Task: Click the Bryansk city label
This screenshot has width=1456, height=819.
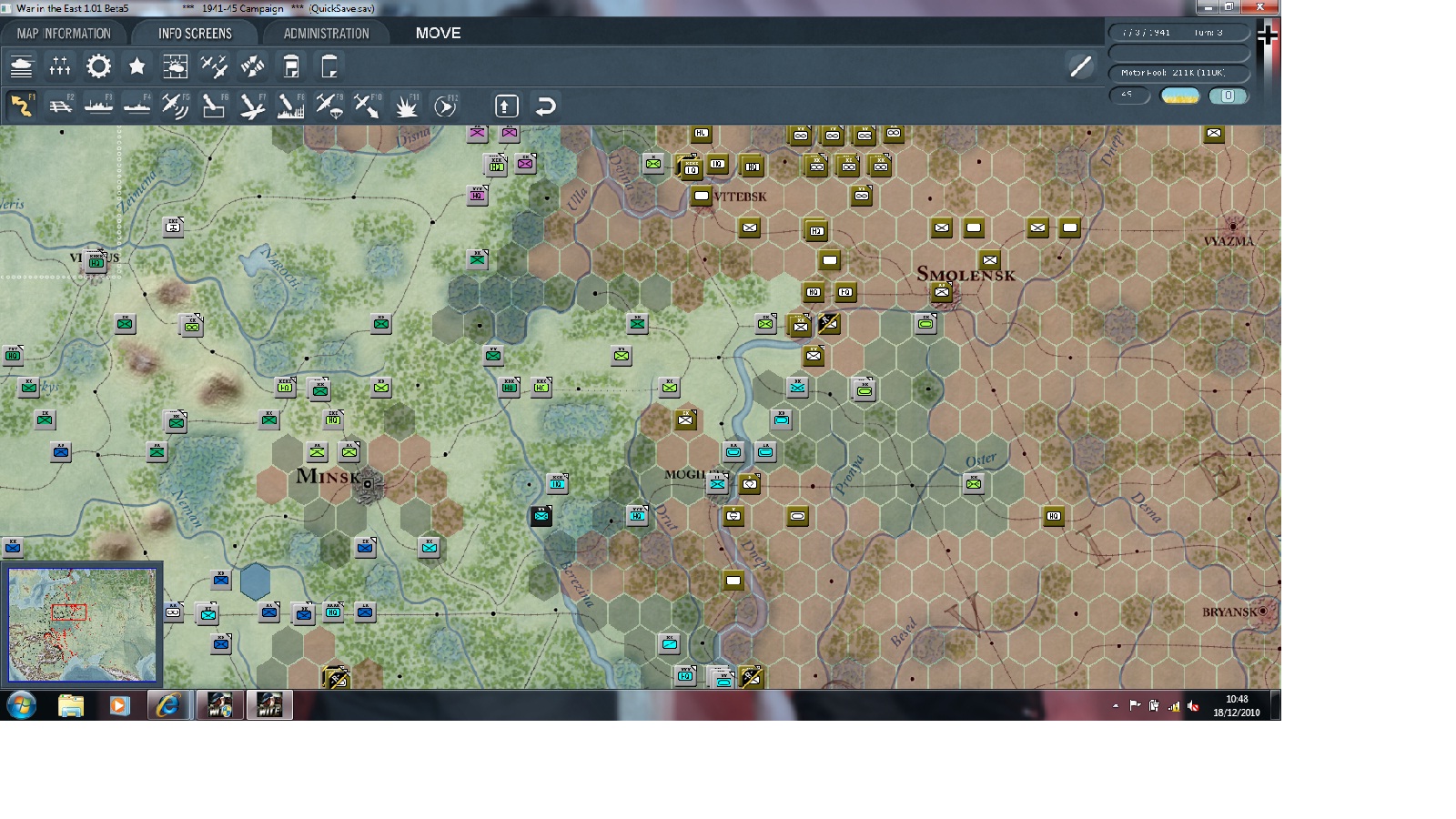Action: pyautogui.click(x=1229, y=612)
